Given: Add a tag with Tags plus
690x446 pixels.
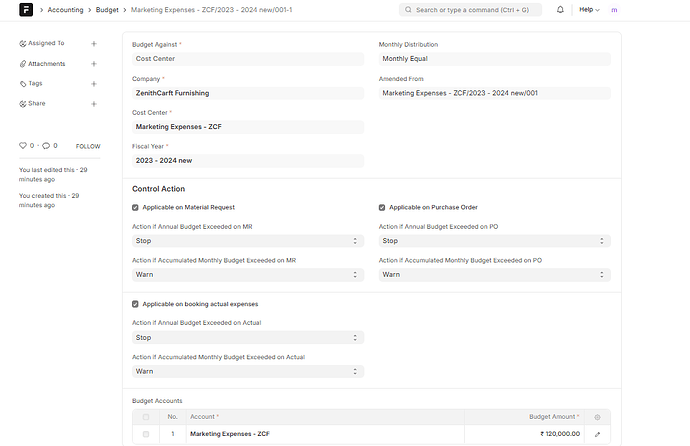Looking at the screenshot, I should click(x=94, y=84).
